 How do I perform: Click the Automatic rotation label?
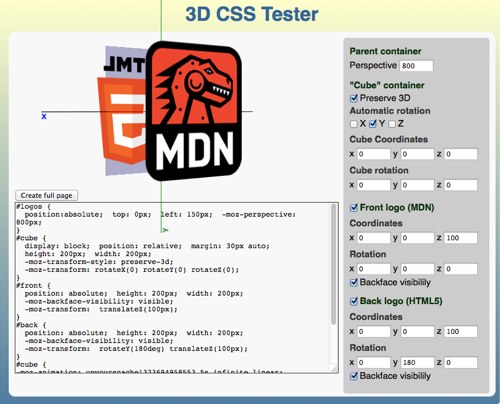390,111
